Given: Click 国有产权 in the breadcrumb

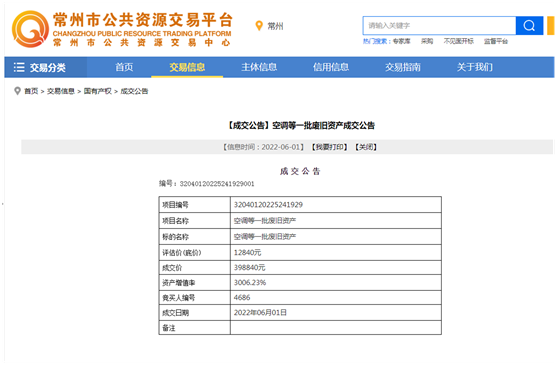Looking at the screenshot, I should coord(98,91).
